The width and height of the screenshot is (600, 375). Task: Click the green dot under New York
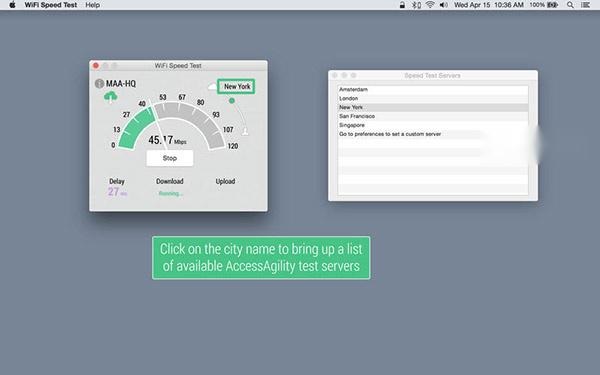click(x=232, y=101)
